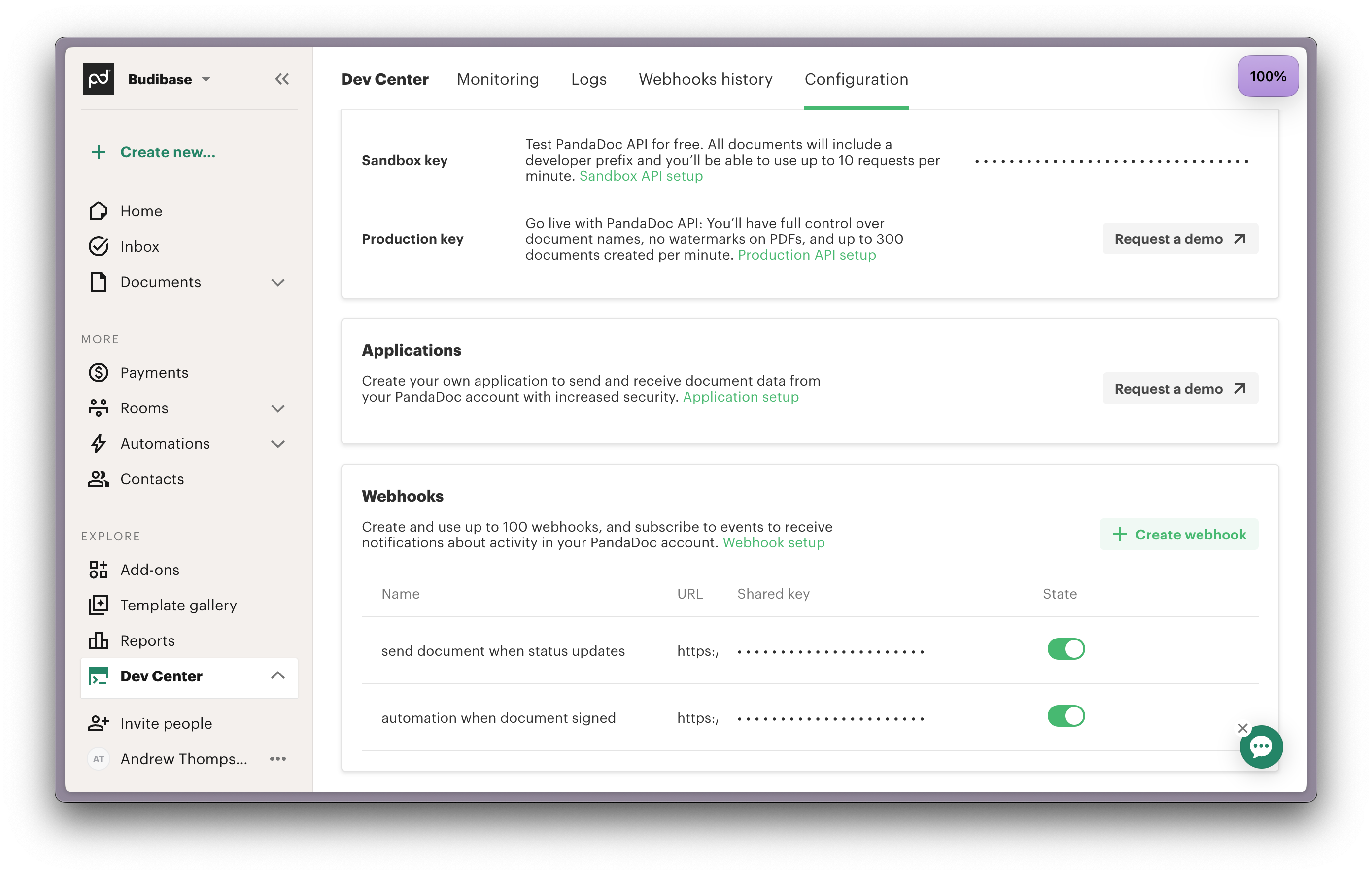Switch to the Webhooks history tab
1372x875 pixels.
tap(706, 80)
